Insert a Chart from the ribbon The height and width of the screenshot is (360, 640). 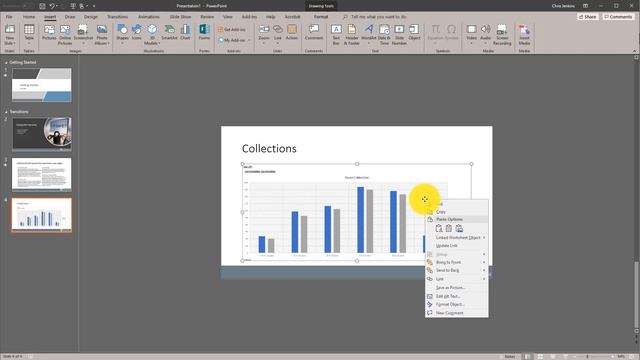pyautogui.click(x=185, y=33)
